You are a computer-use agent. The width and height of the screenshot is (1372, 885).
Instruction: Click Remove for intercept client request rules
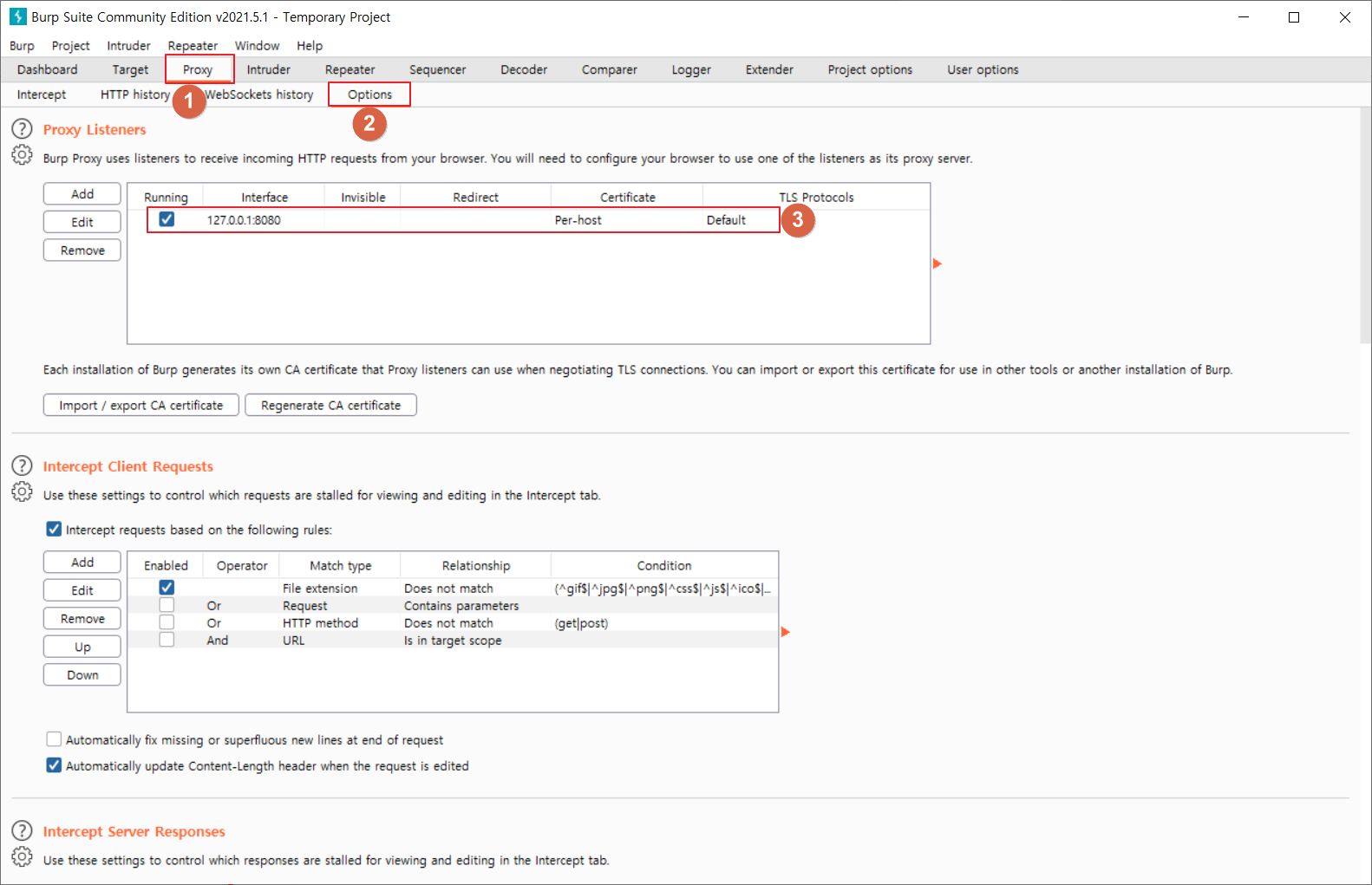point(82,619)
